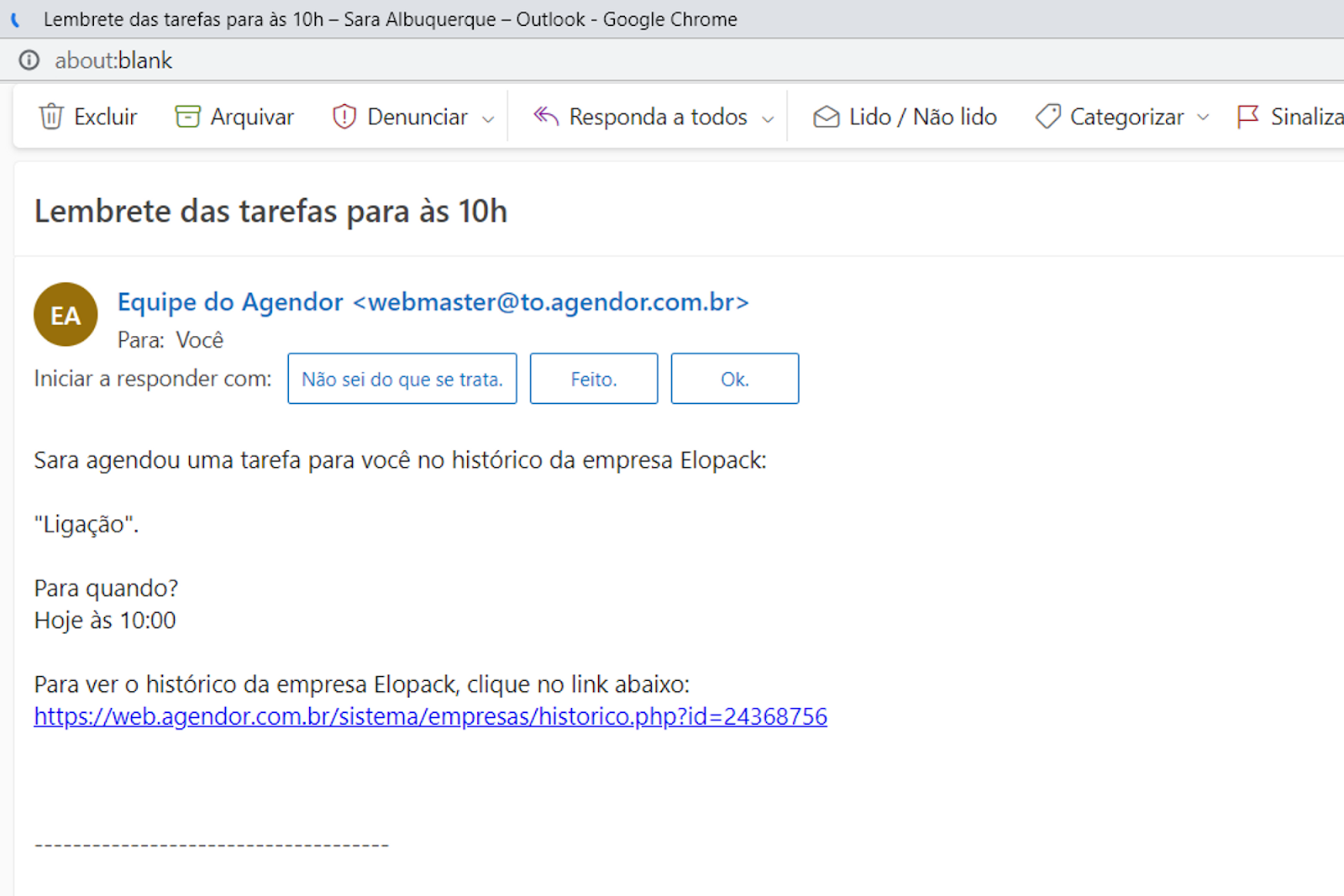
Task: Click the Chrome window title text
Action: (x=391, y=19)
